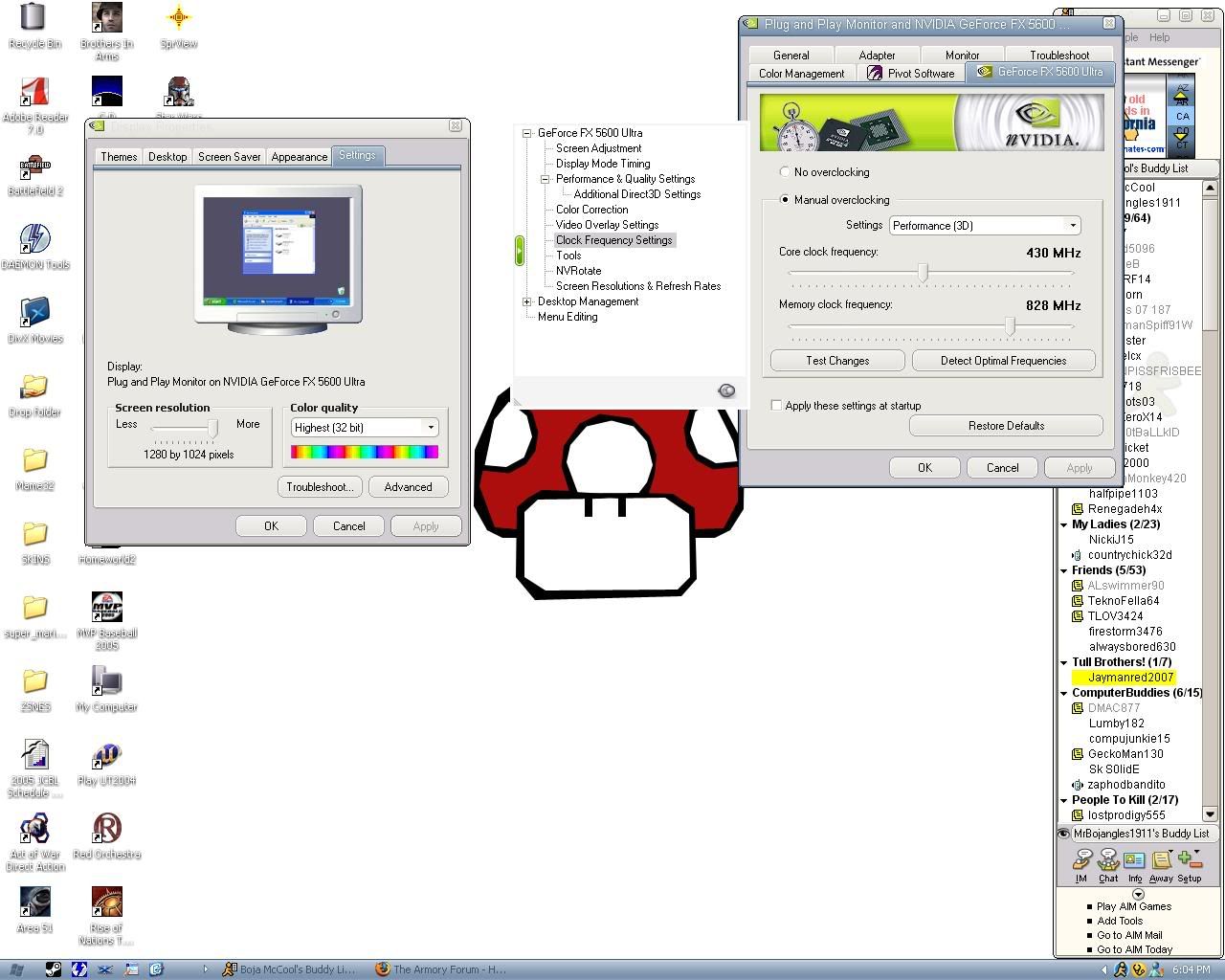Viewport: 1225px width, 980px height.
Task: Select the Drop Folder desktop folder
Action: tap(34, 393)
